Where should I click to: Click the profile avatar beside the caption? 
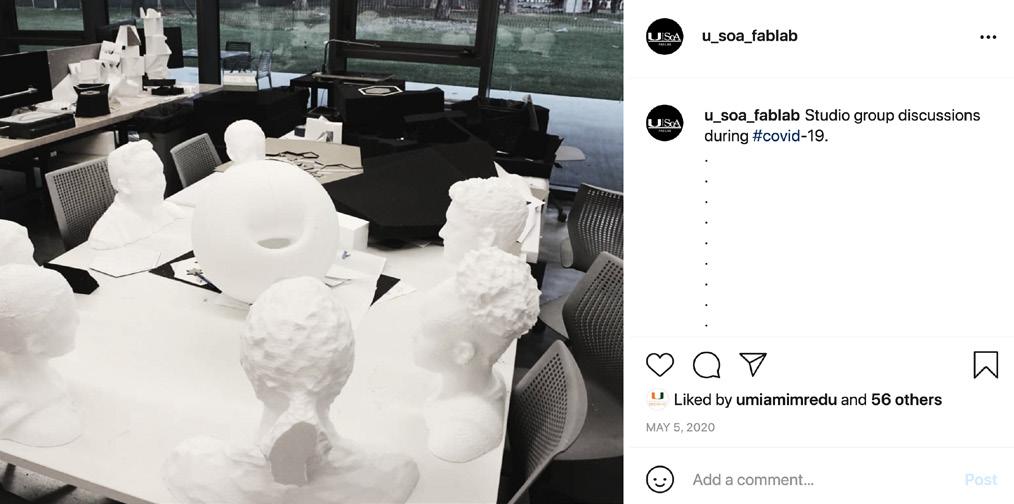[665, 123]
